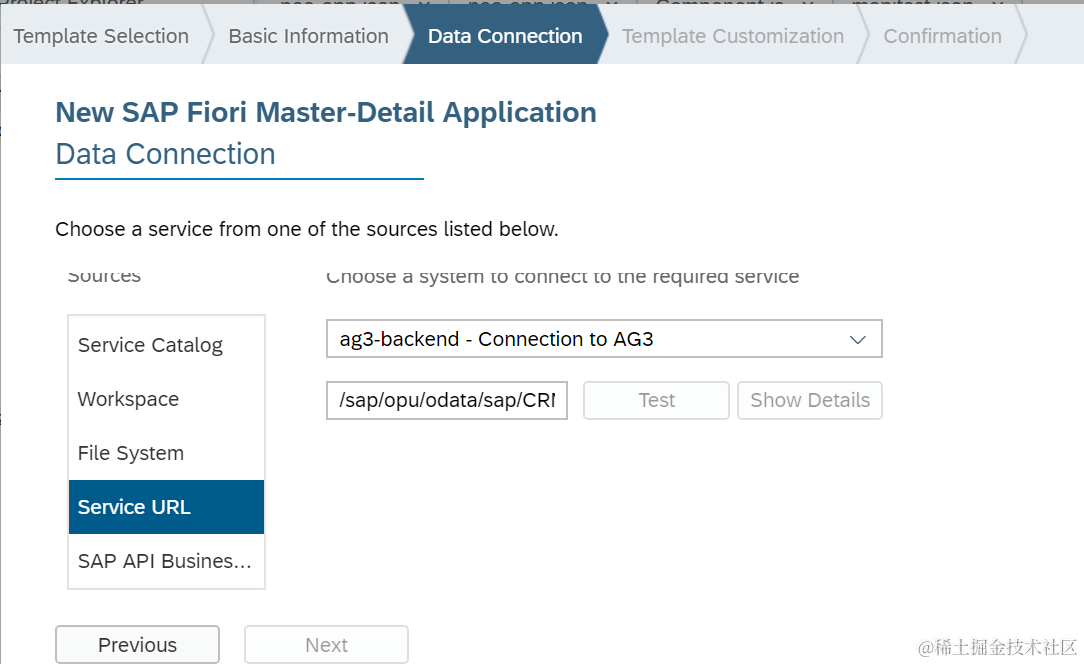
Task: Click the Show Details button
Action: point(810,400)
